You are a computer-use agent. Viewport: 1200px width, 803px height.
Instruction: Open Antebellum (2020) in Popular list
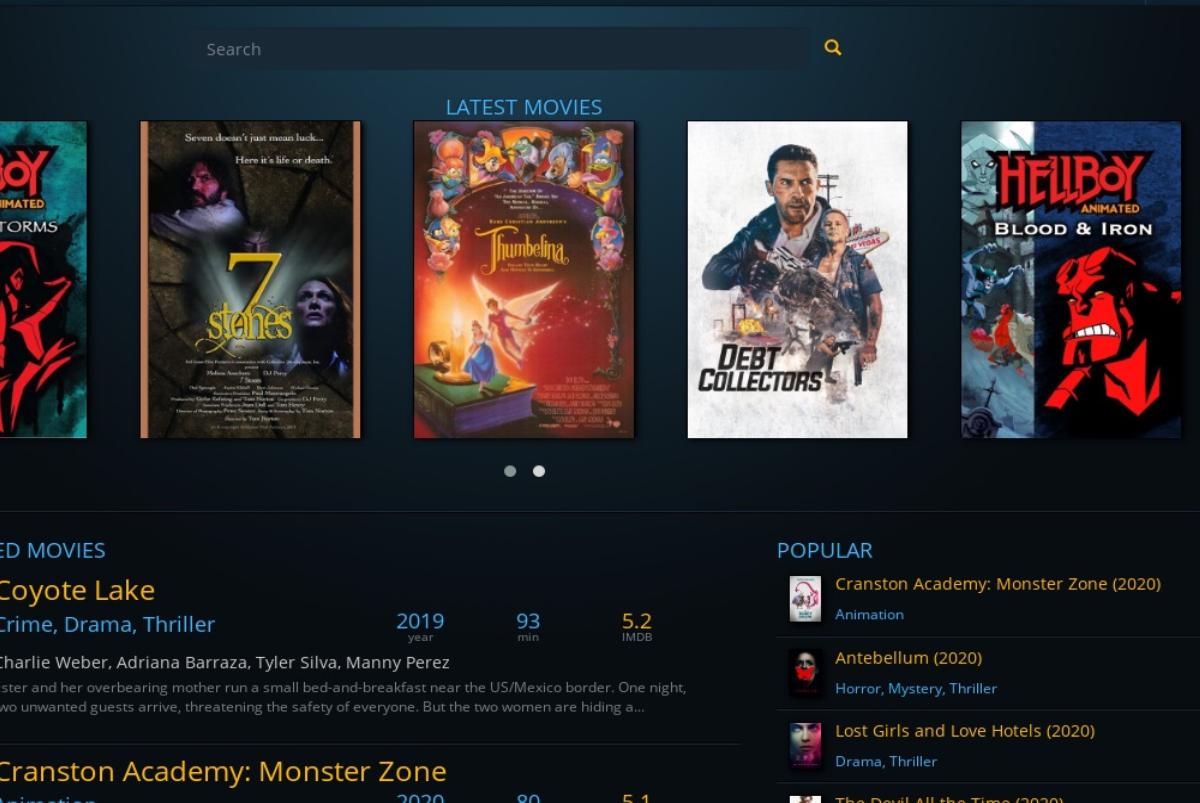click(908, 658)
